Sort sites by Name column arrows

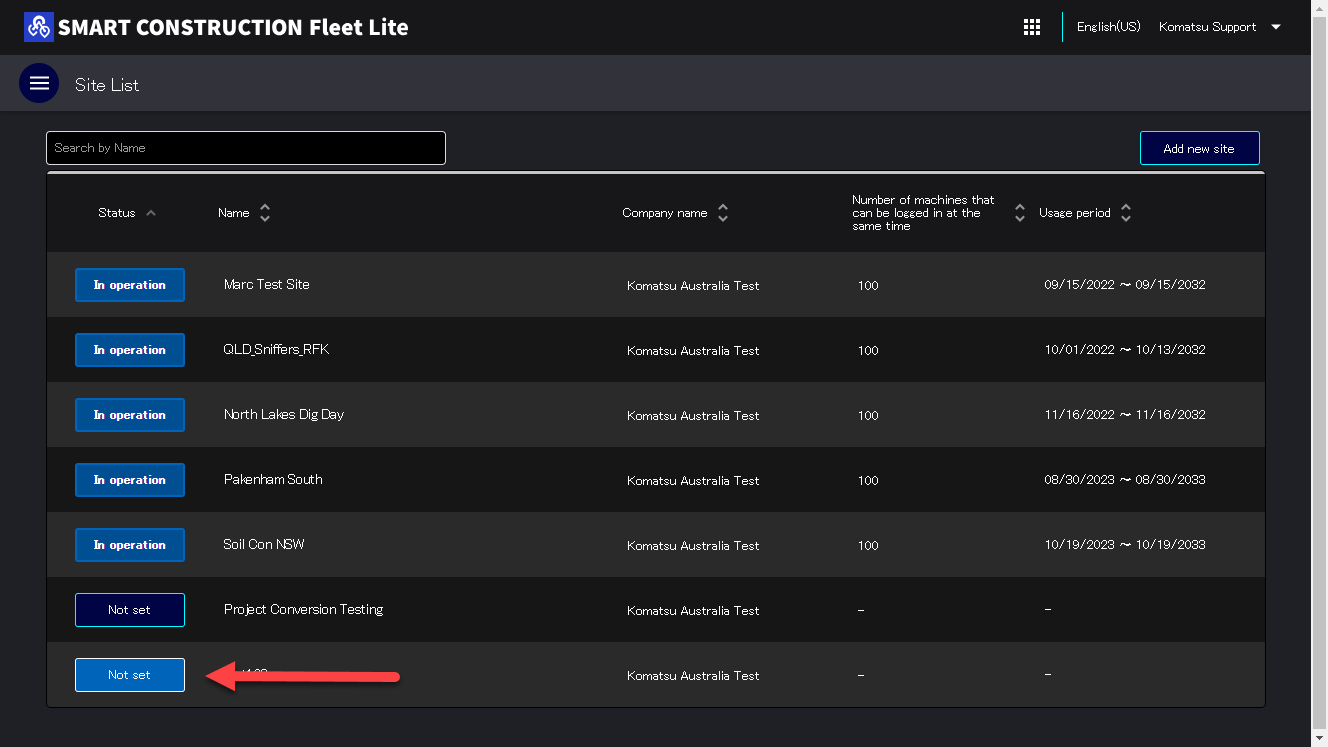point(265,213)
